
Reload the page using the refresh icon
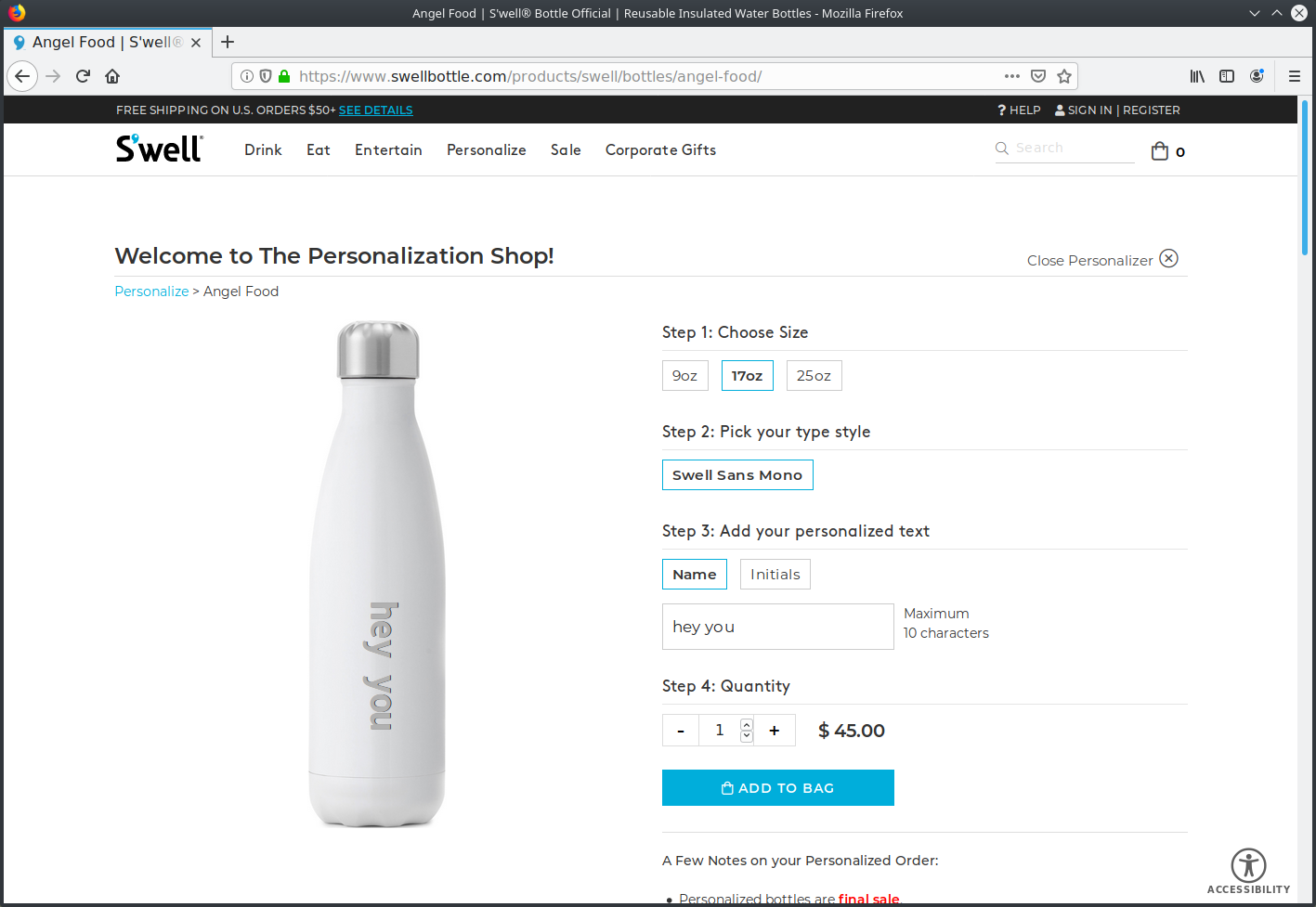83,76
